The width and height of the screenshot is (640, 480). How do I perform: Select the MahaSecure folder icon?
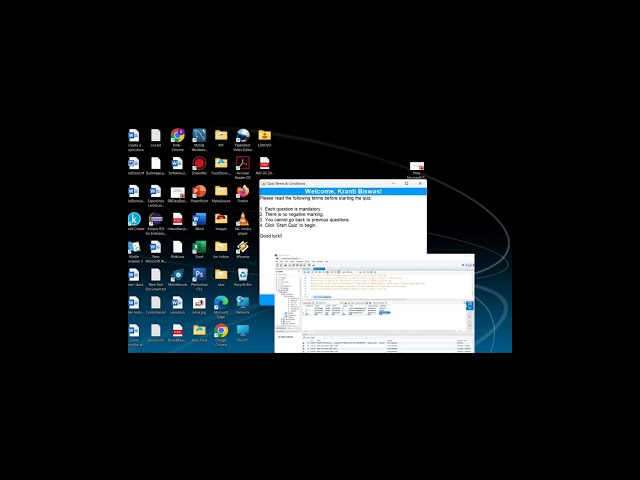[x=221, y=194]
